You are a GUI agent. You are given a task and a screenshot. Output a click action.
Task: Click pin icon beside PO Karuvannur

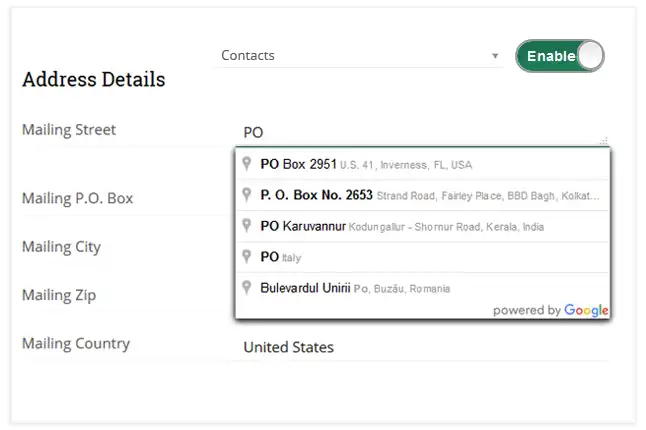coord(247,226)
